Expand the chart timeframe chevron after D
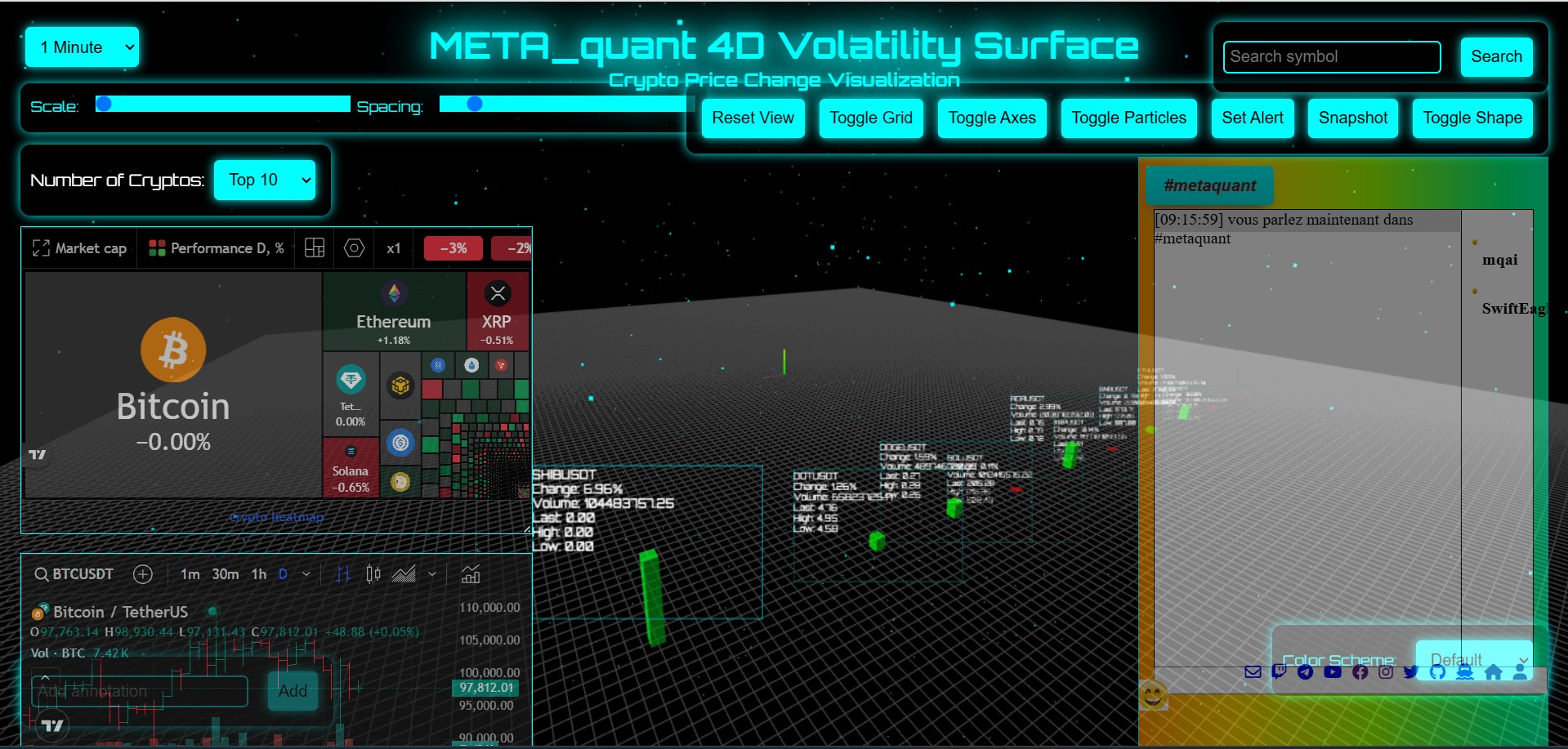 [306, 574]
